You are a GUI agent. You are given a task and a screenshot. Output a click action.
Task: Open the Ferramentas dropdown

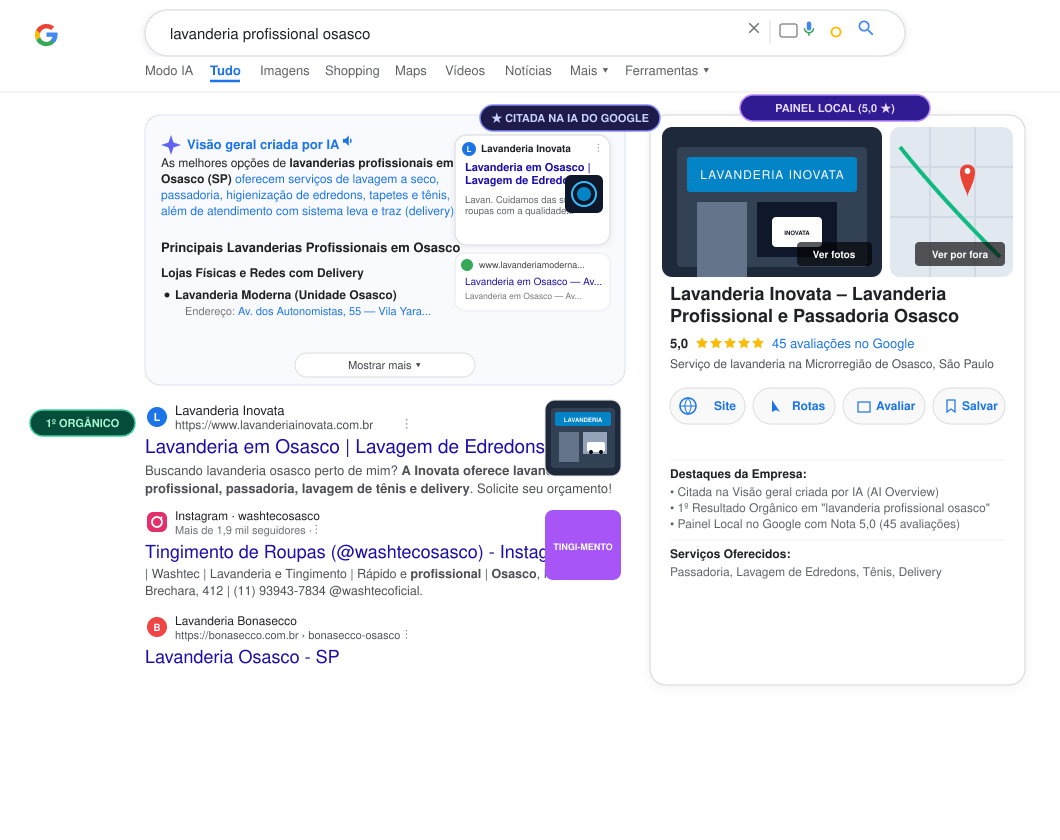(667, 71)
